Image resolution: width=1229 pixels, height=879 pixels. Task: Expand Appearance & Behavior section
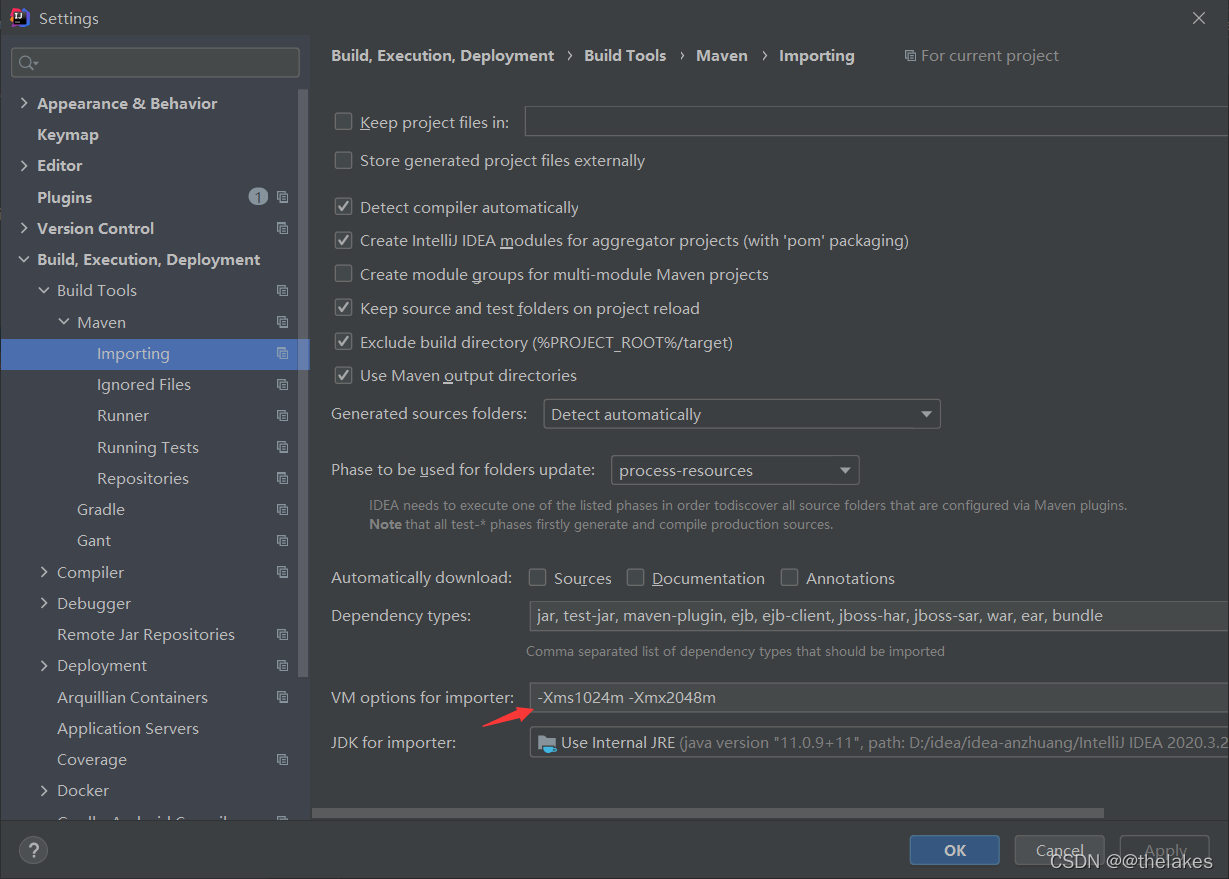click(x=24, y=103)
